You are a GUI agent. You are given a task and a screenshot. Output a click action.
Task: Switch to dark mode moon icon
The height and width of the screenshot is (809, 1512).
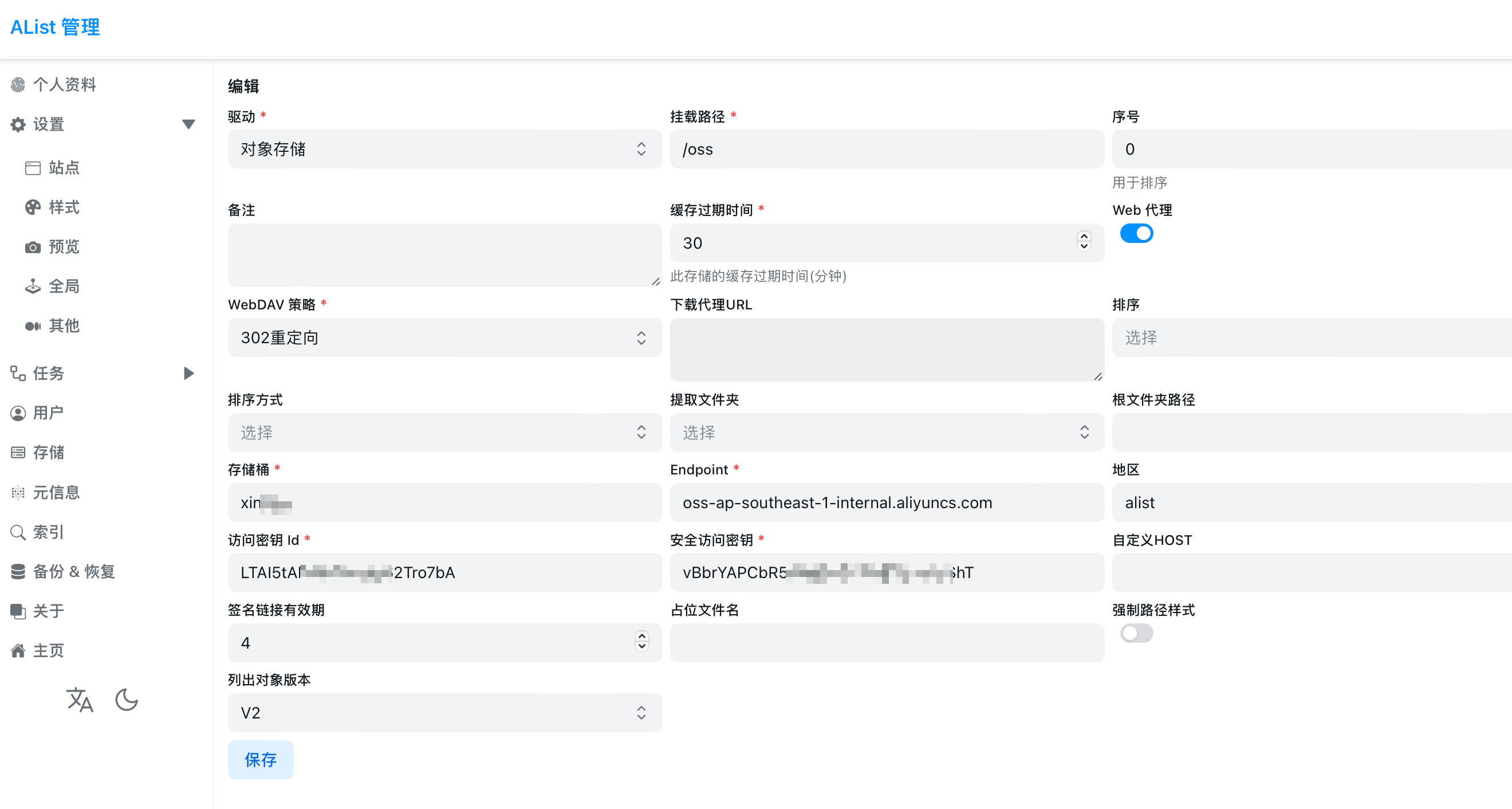click(126, 700)
